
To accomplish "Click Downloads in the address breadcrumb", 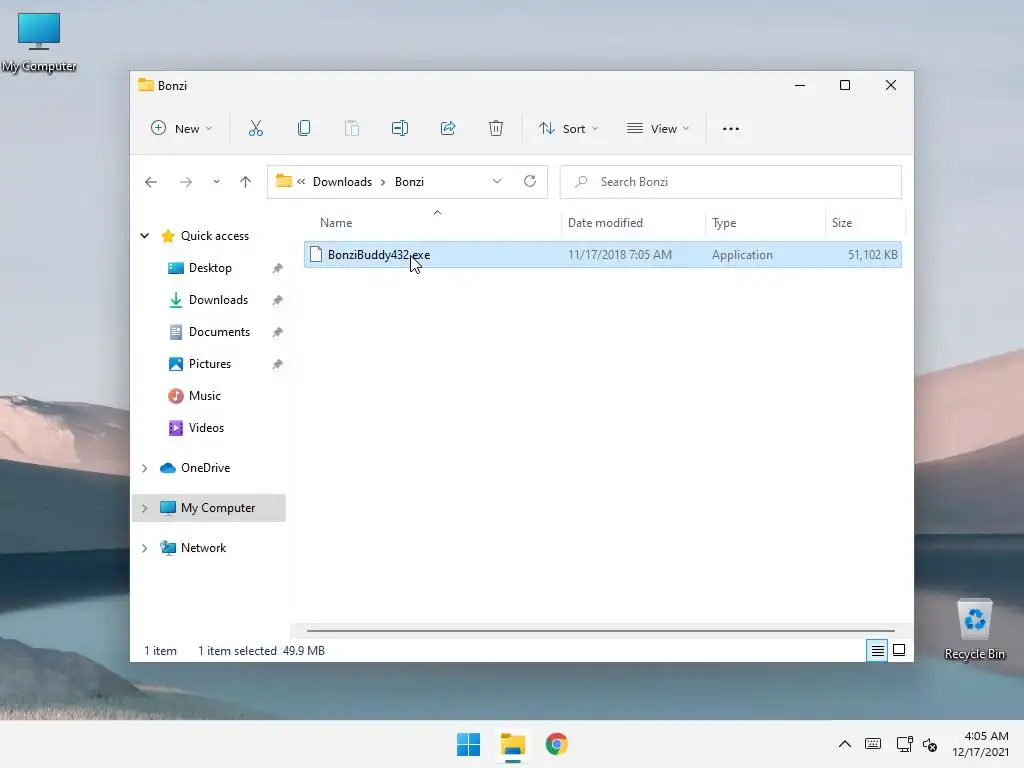I will click(342, 182).
